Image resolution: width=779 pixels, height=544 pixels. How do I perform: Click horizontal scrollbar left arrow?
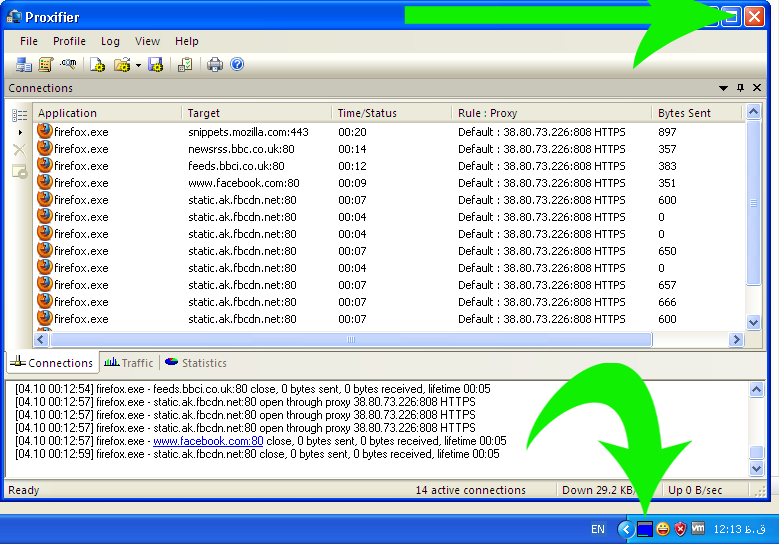[x=41, y=339]
